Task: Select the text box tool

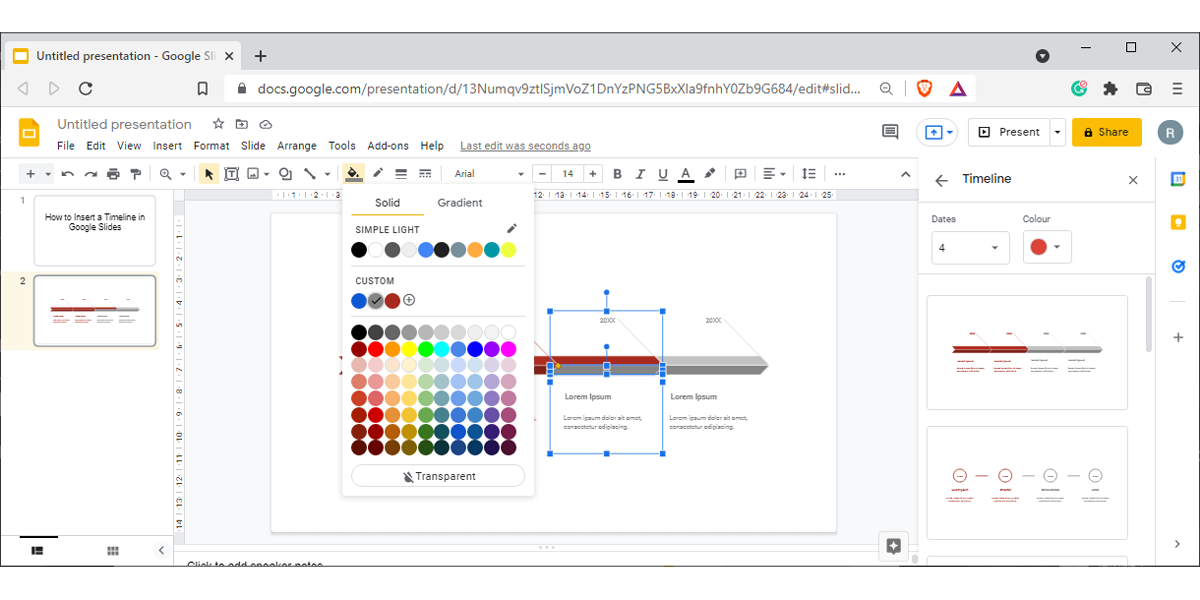Action: coord(231,174)
